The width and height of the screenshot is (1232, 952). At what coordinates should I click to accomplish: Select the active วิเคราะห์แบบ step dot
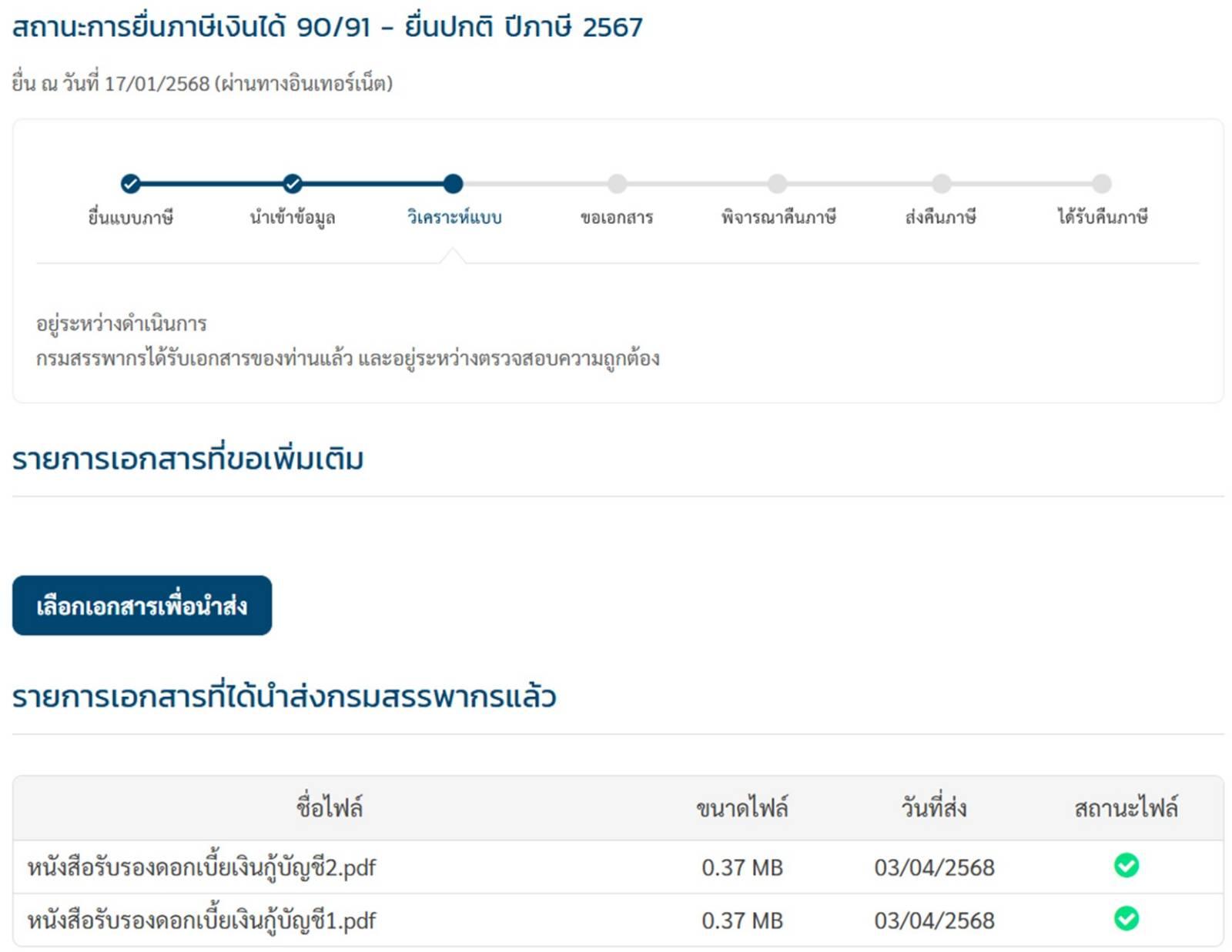point(454,183)
